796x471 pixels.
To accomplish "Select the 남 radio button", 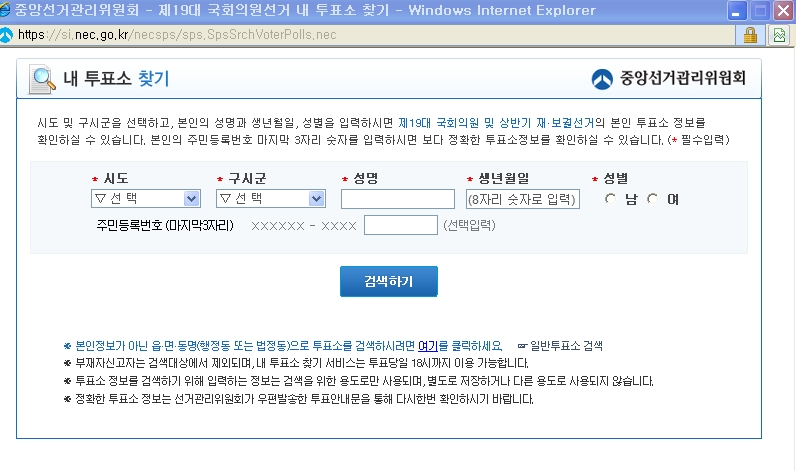I will [x=610, y=199].
